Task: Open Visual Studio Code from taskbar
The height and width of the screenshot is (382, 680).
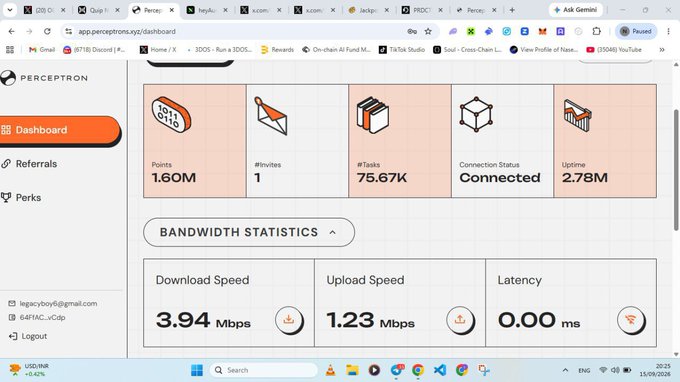Action: pos(440,370)
